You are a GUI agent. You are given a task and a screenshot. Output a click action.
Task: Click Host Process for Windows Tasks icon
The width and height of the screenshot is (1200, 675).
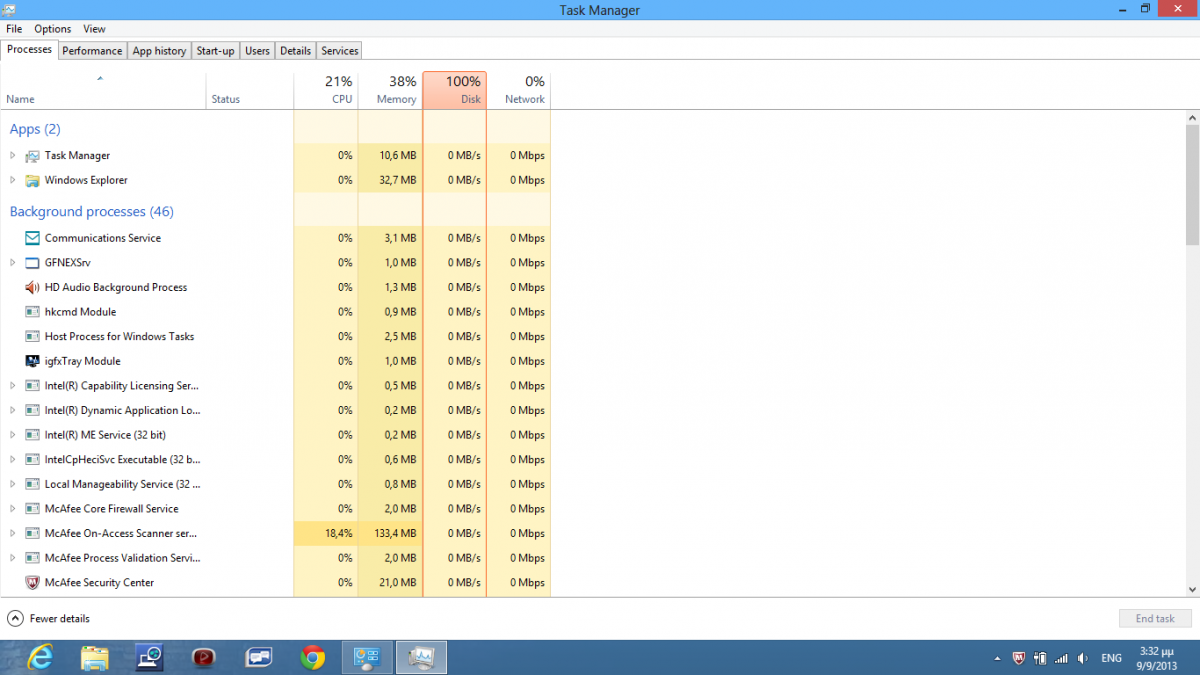31,337
